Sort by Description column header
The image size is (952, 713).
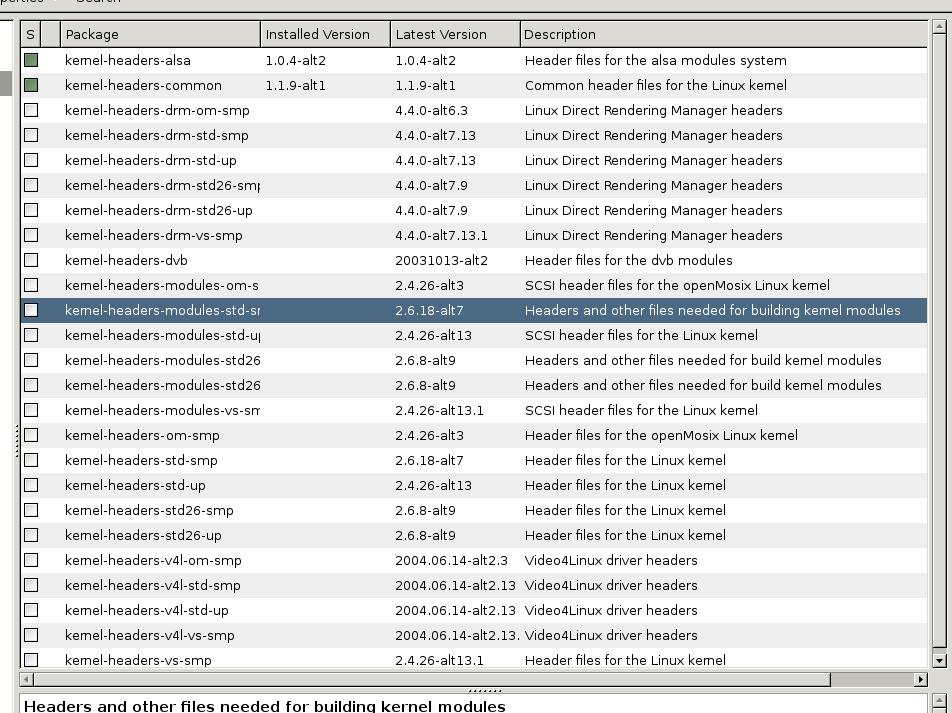[x=724, y=34]
